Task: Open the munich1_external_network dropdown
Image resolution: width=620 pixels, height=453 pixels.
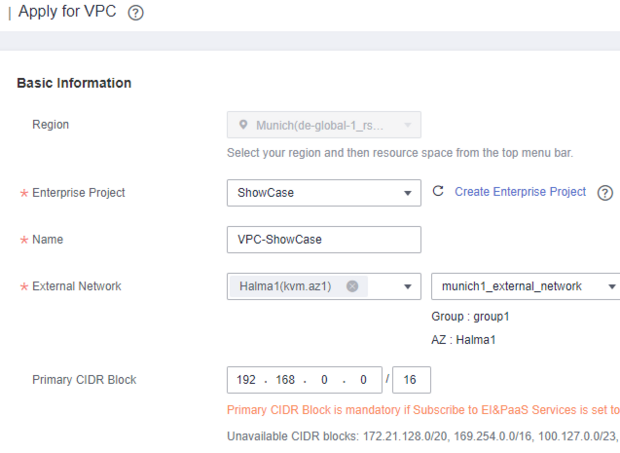Action: click(x=611, y=287)
